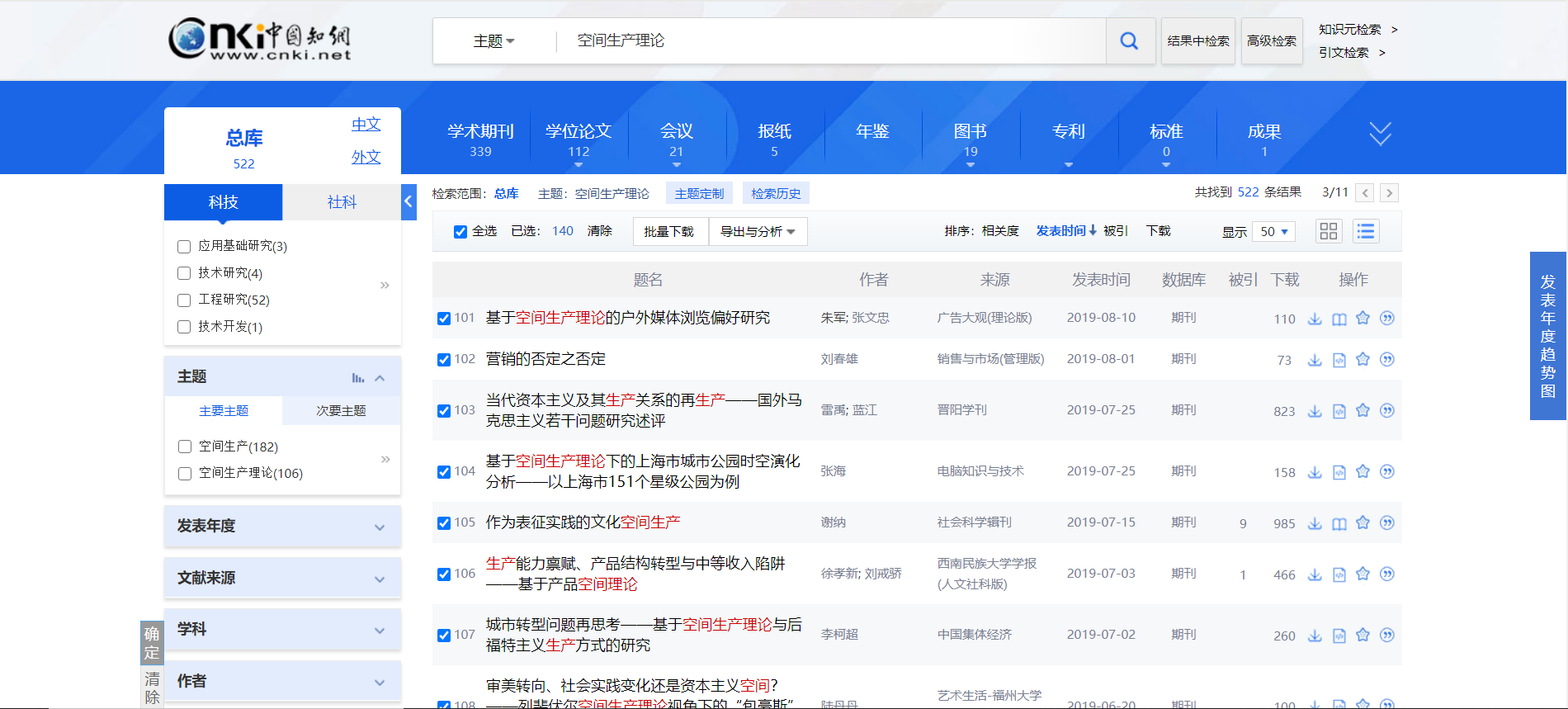Read article 105 online
The image size is (1568, 709).
coord(1339,523)
